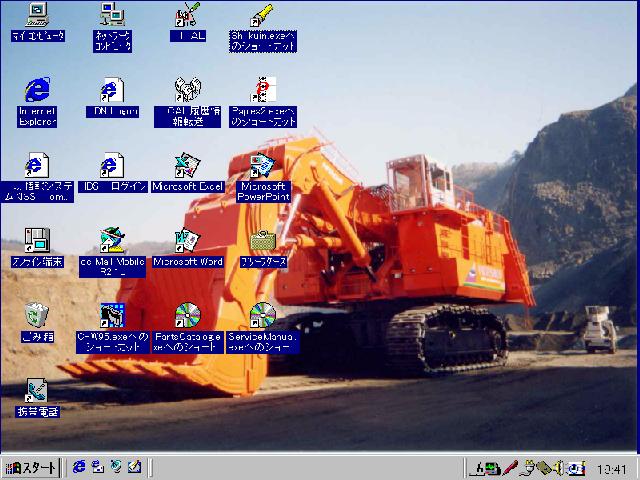This screenshot has height=480, width=640.
Task: Launch Internet Explorer from the desktop
Action: [37, 90]
